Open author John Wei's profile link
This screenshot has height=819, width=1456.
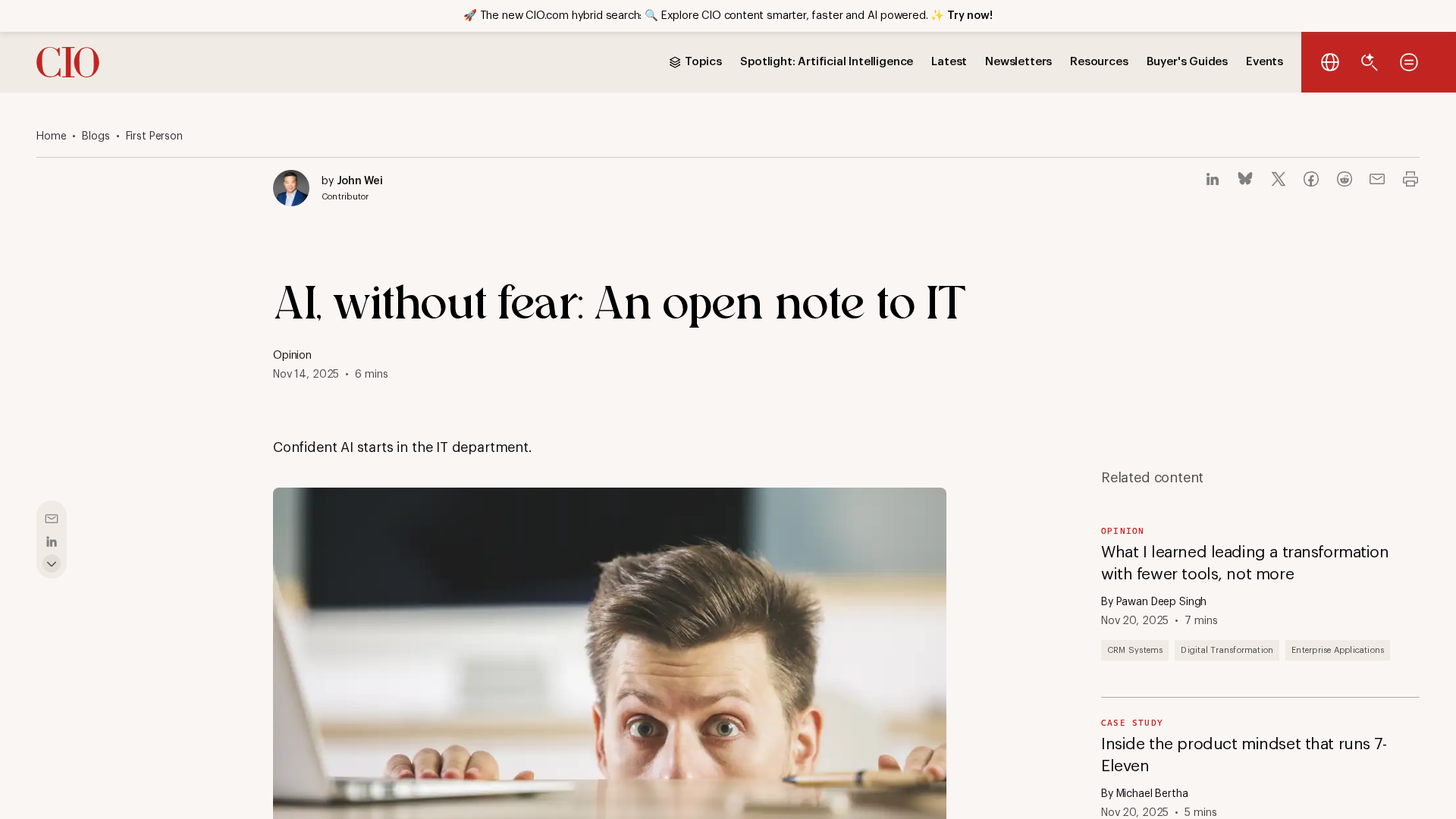(x=359, y=180)
